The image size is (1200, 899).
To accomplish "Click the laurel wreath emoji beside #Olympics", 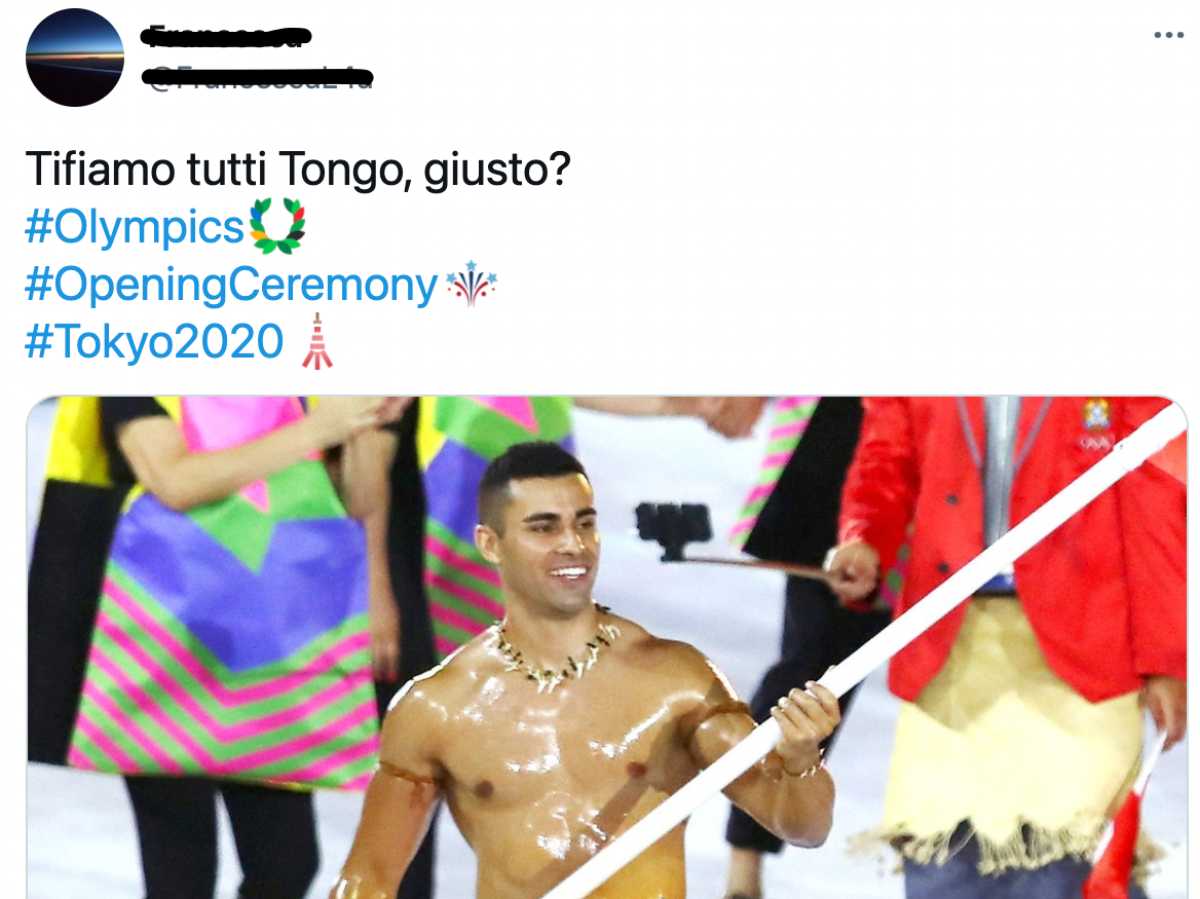I will 277,227.
